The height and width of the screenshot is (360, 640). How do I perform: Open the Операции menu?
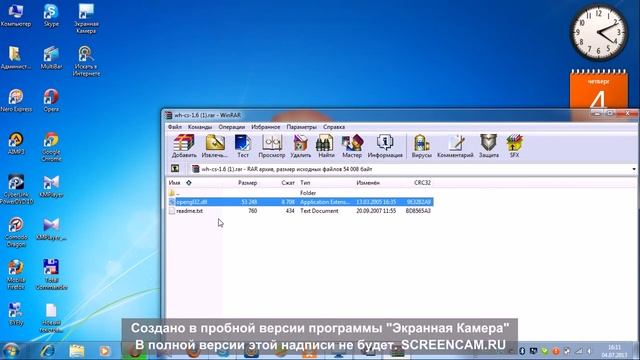[x=231, y=127]
